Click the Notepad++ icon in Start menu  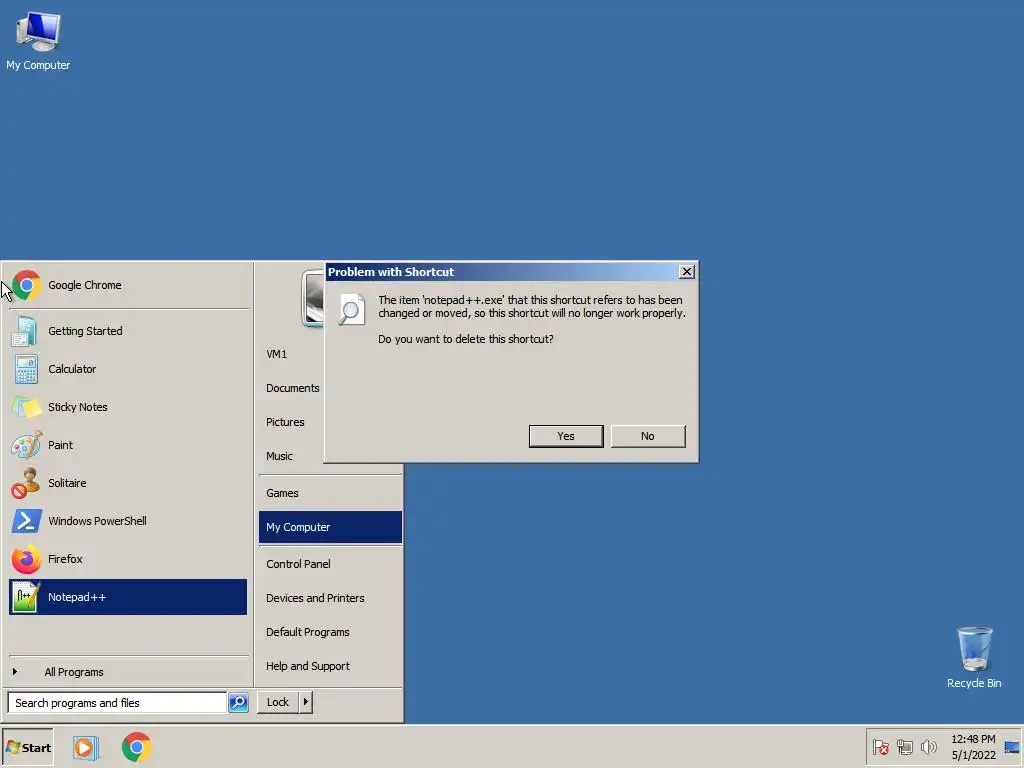click(x=26, y=597)
